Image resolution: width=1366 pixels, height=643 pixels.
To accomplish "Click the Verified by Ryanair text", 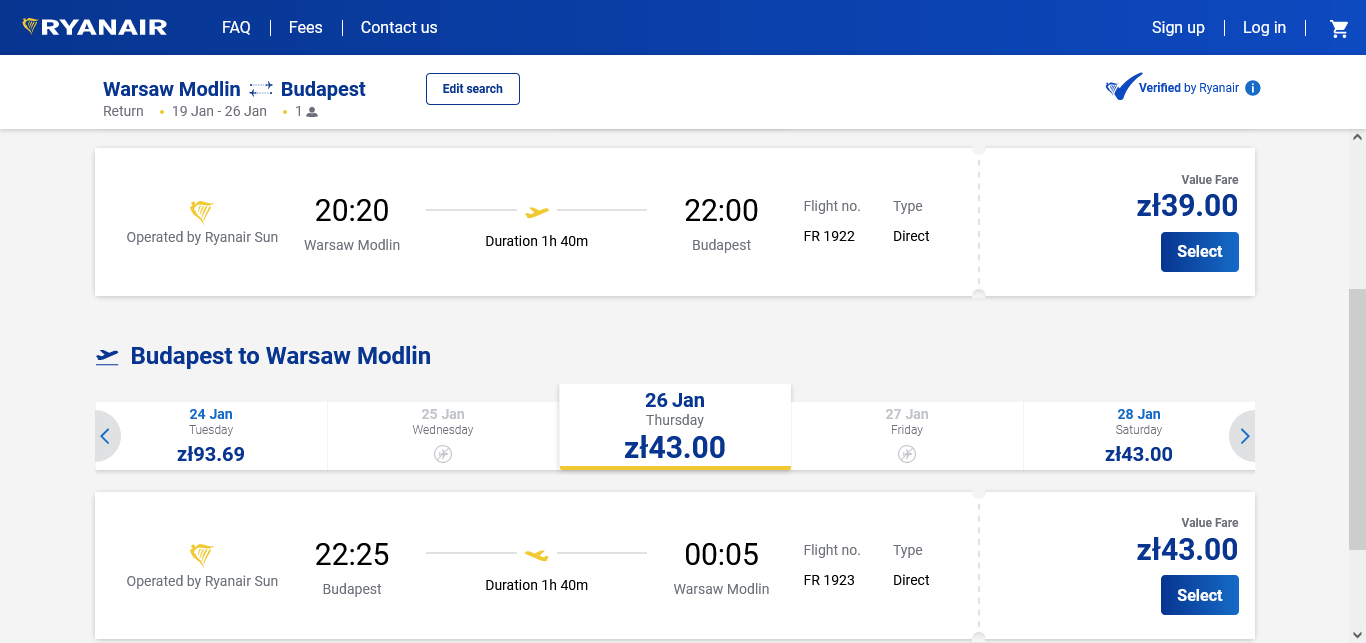I will tap(1189, 88).
